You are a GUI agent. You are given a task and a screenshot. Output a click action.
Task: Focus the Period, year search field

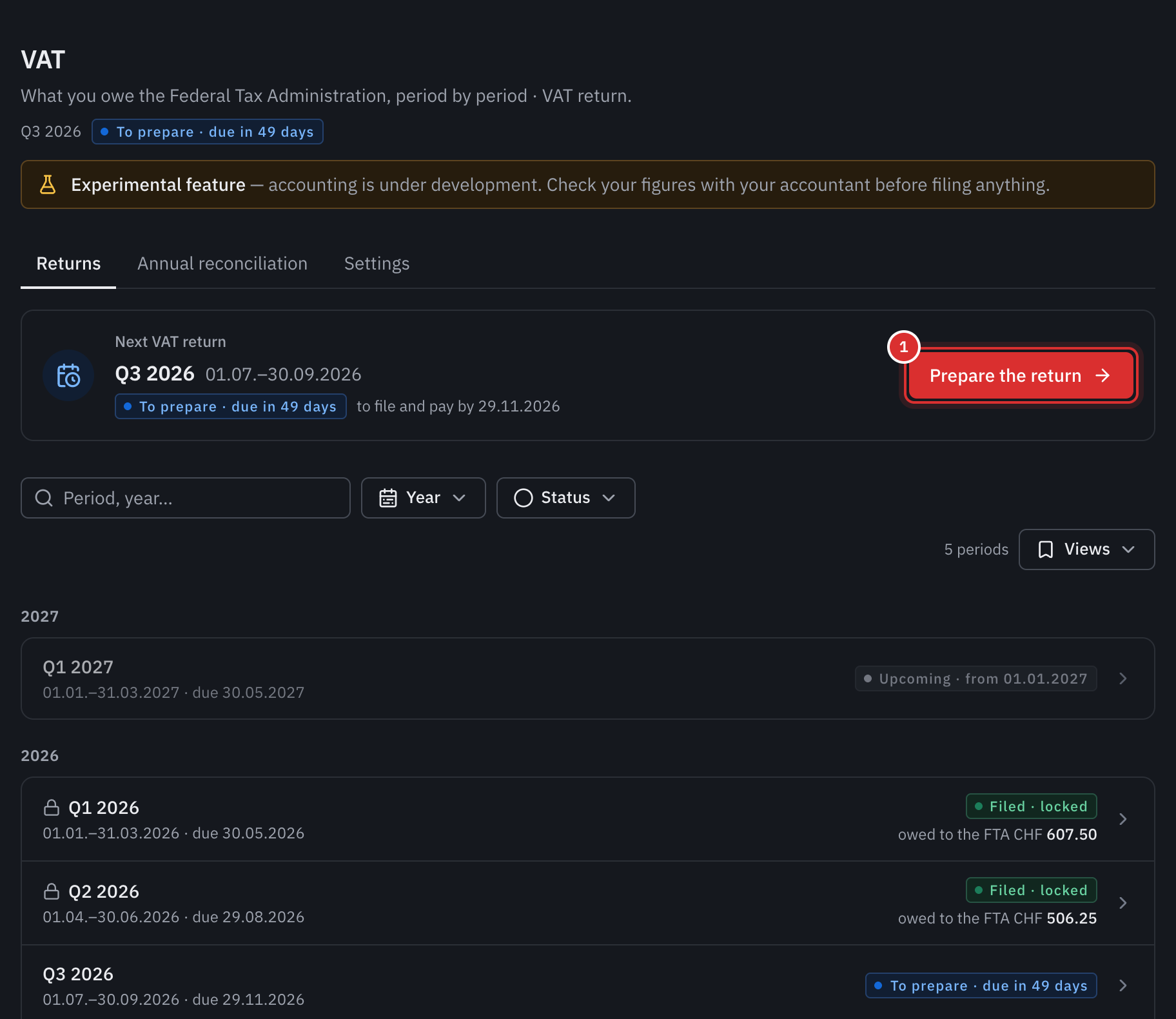coord(186,498)
